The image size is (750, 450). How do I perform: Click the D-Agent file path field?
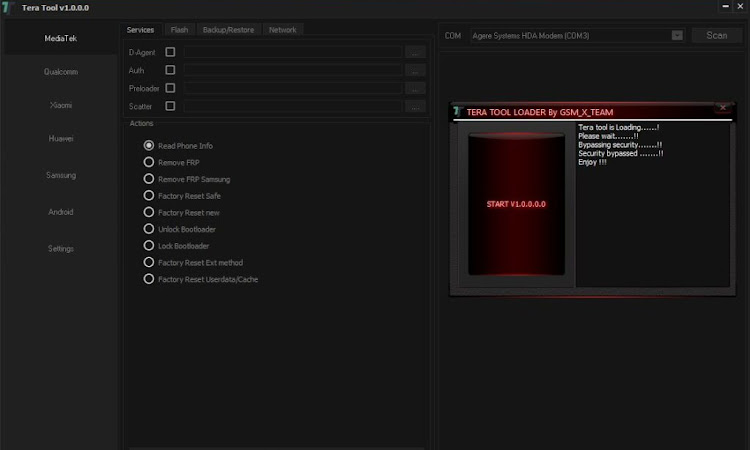point(293,52)
